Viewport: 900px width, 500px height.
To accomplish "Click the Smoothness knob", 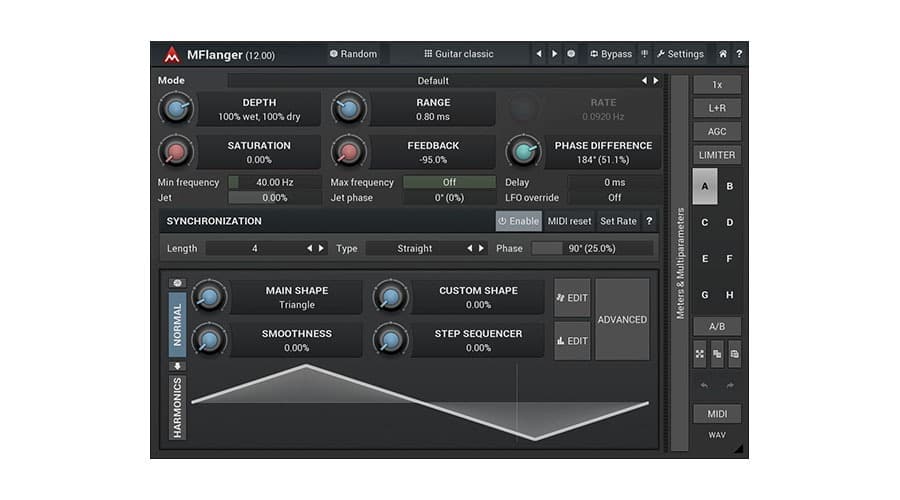I will [209, 340].
